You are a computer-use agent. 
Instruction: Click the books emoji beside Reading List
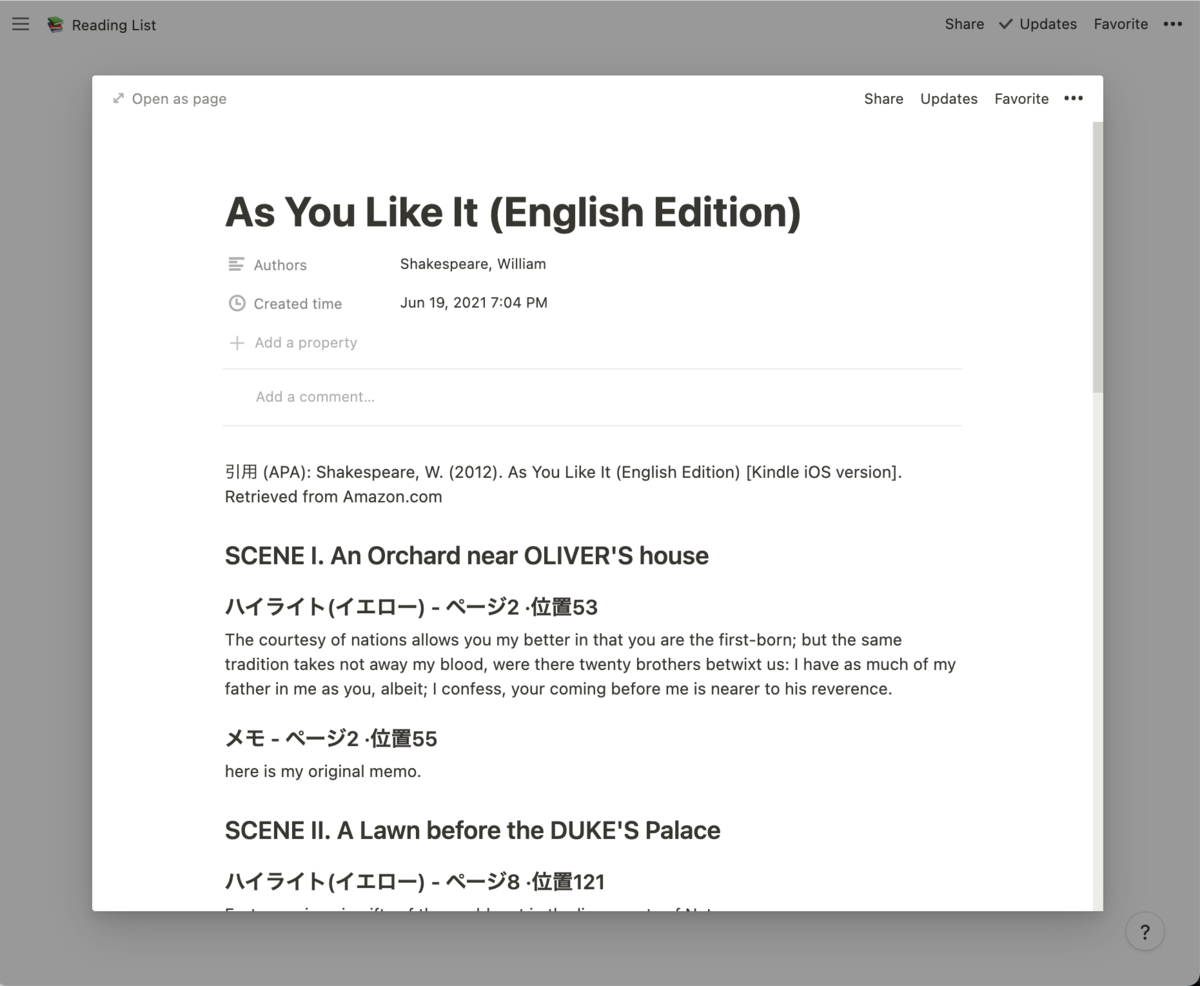click(x=55, y=24)
